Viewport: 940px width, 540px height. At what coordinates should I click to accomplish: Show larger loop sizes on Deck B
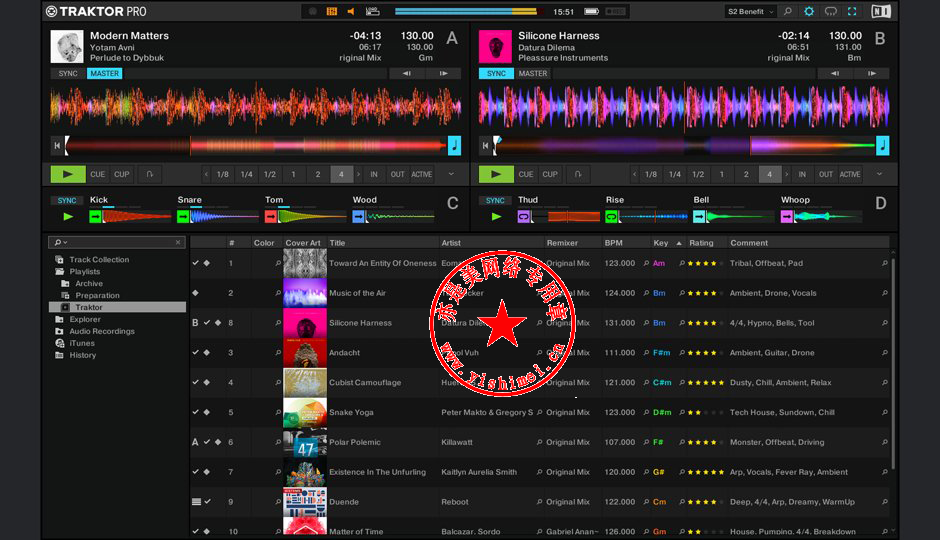click(787, 174)
